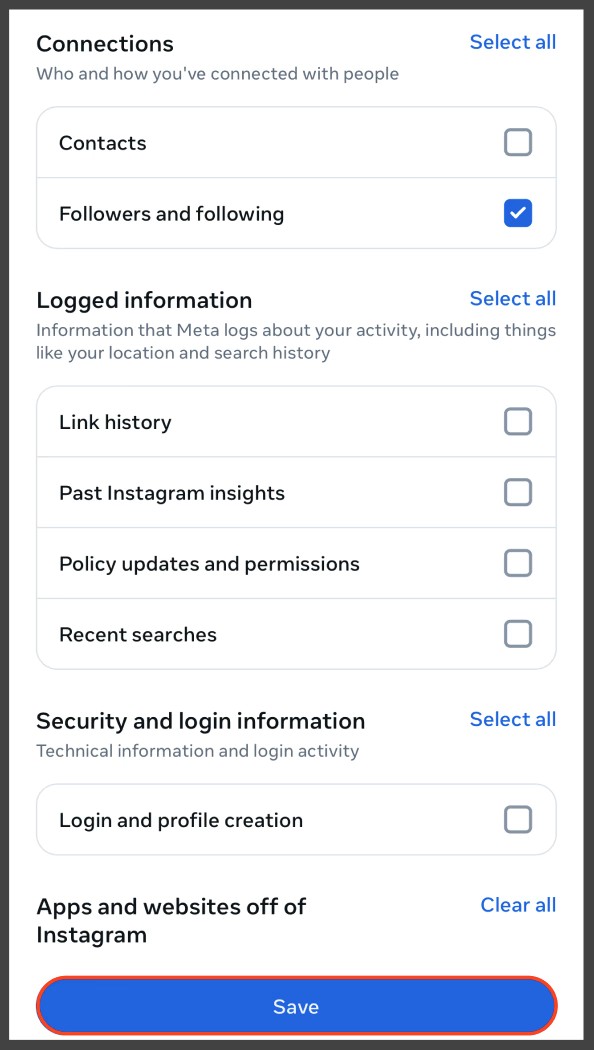Select the Login and profile creation row
This screenshot has width=594, height=1050.
(x=181, y=819)
